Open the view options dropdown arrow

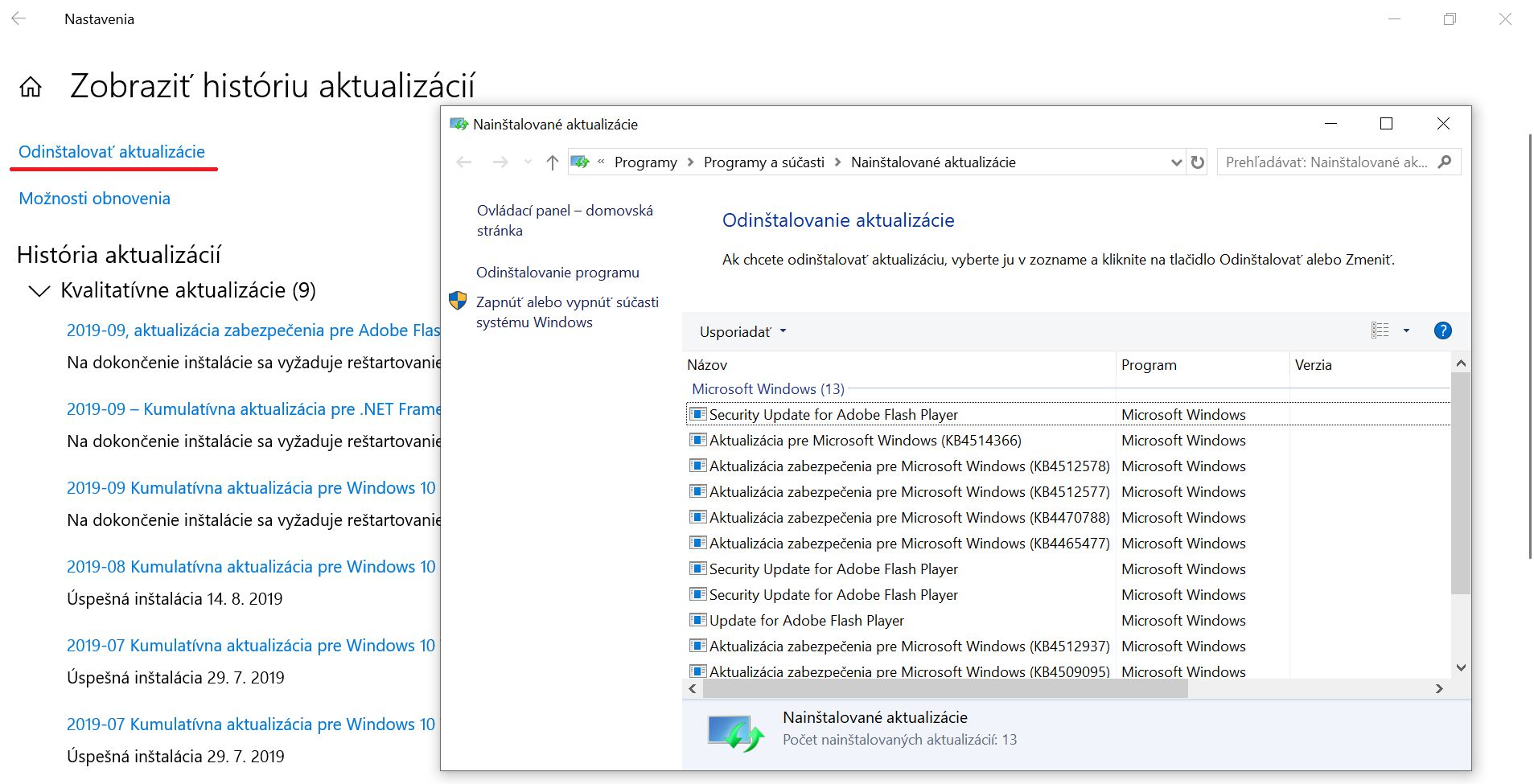coord(1406,330)
